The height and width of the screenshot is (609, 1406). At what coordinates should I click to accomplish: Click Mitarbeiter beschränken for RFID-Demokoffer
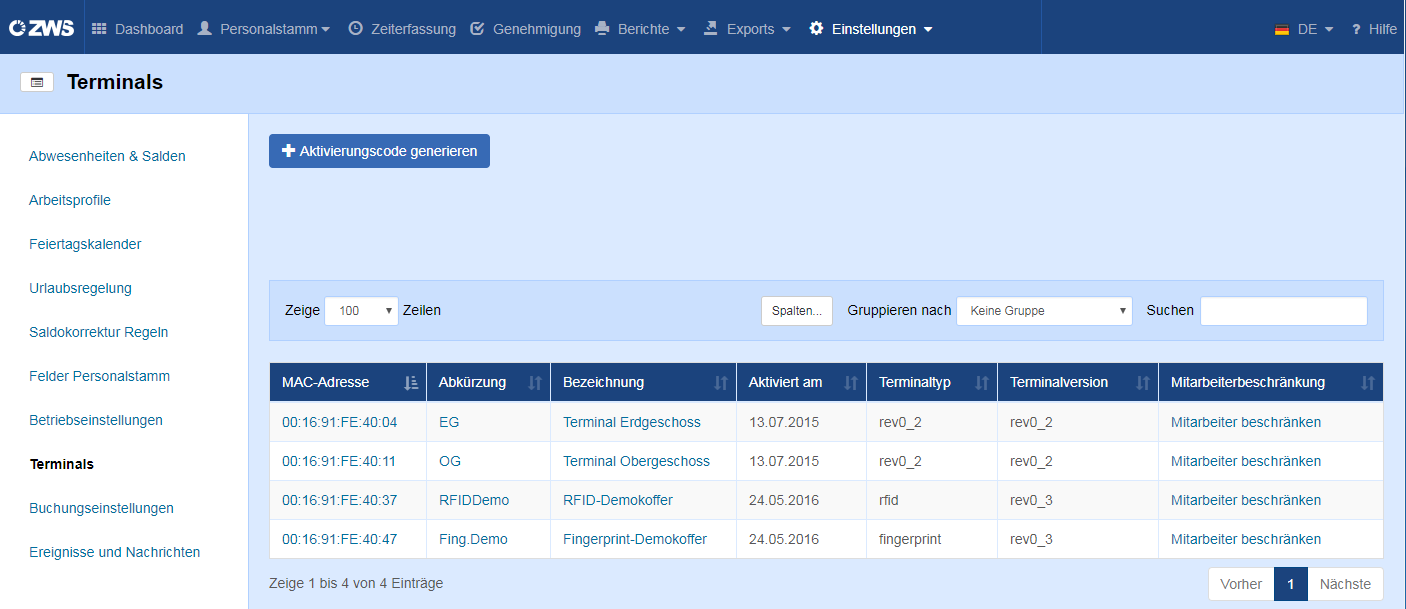[1246, 500]
